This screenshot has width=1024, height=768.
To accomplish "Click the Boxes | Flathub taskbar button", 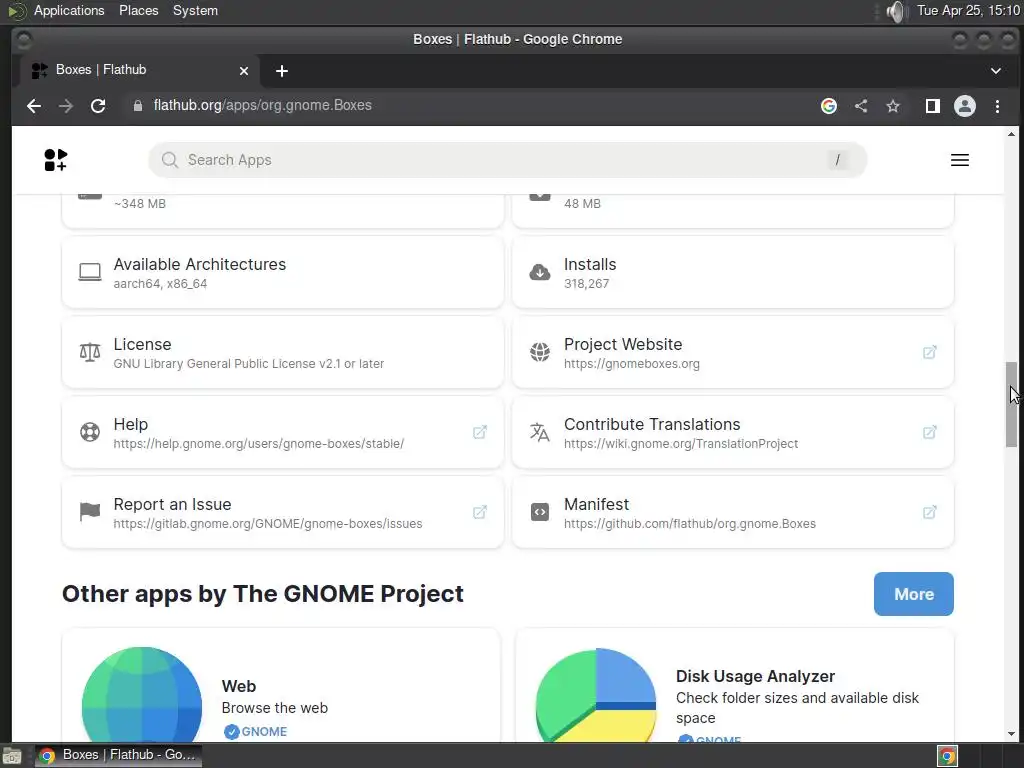I will tap(118, 756).
